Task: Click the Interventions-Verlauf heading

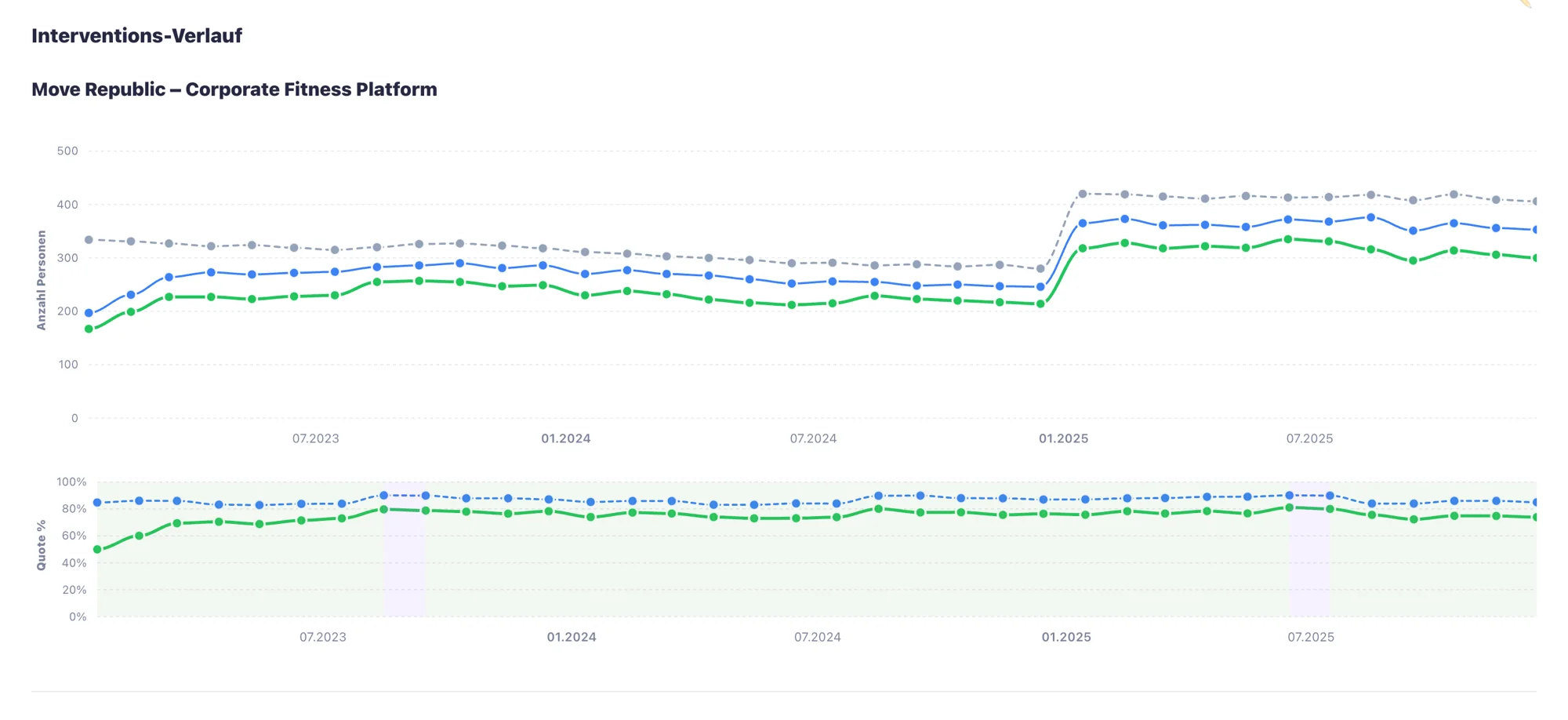Action: click(x=136, y=36)
